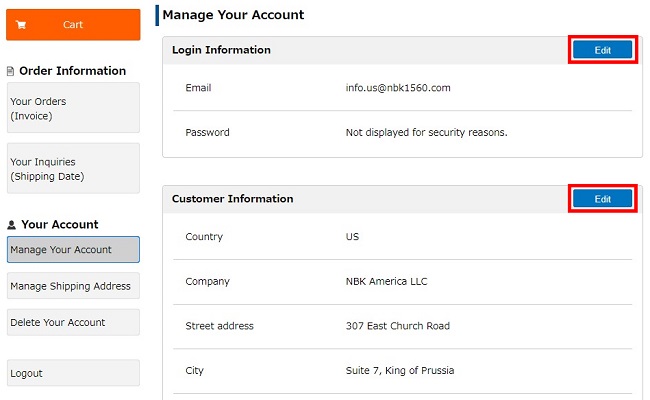Click the Company value NBK America LLC

coord(386,281)
